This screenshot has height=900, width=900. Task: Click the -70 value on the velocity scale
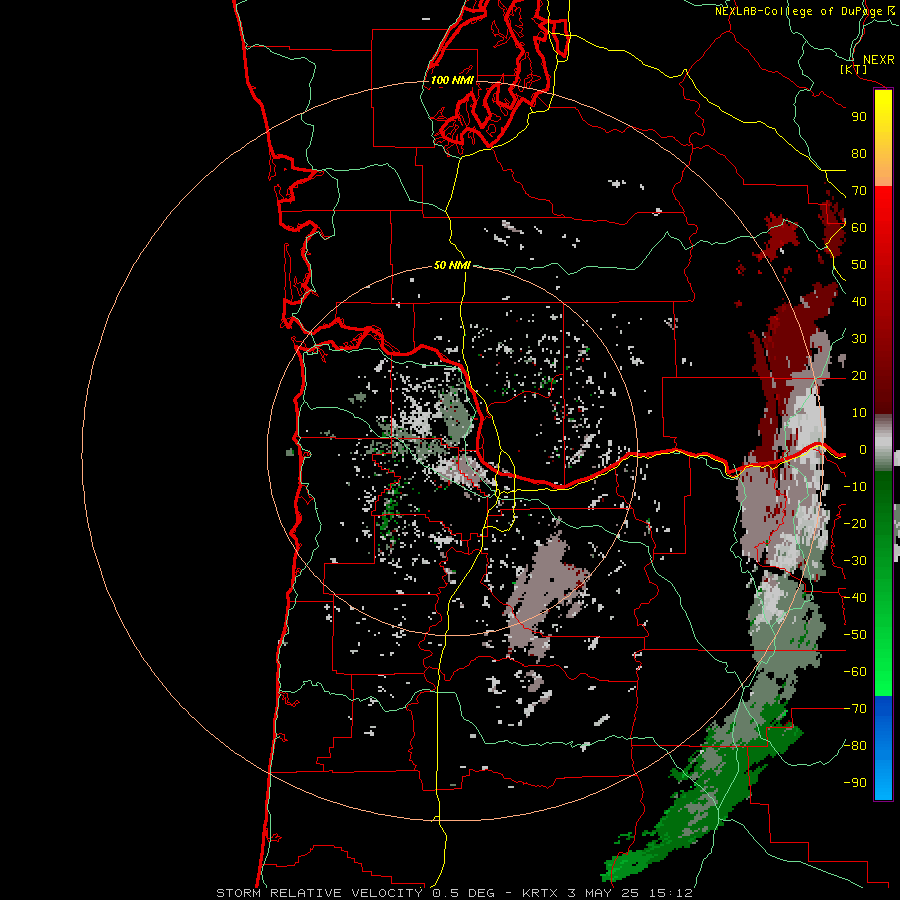[x=855, y=709]
